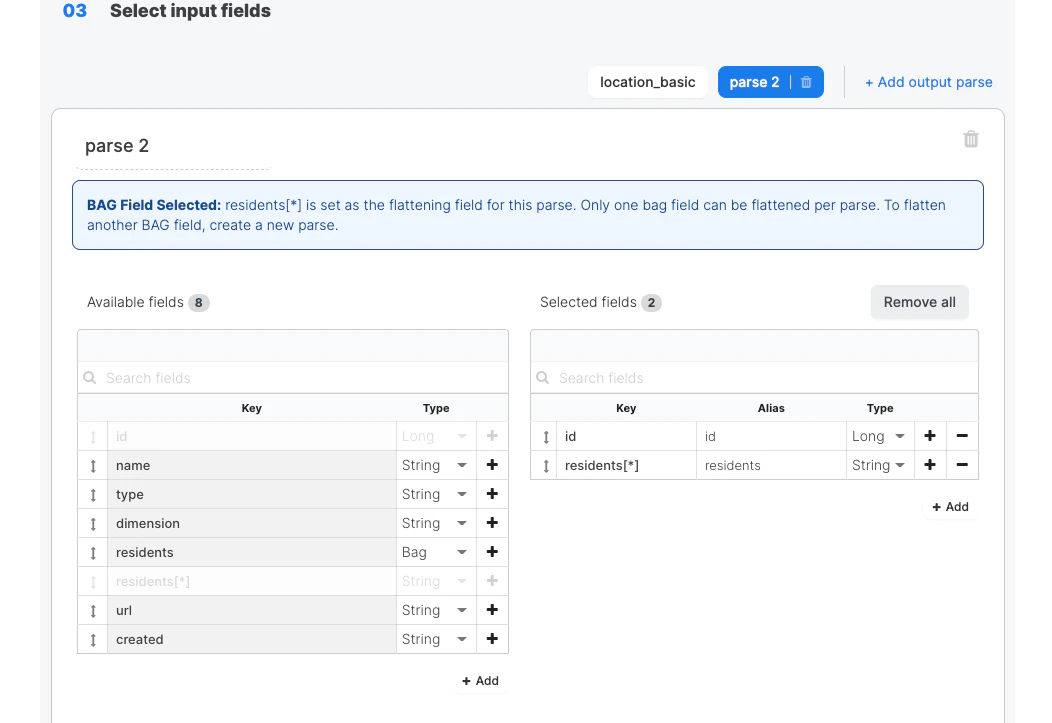This screenshot has width=1052, height=723.
Task: Remove selected residents[*] field with minus icon
Action: click(962, 465)
